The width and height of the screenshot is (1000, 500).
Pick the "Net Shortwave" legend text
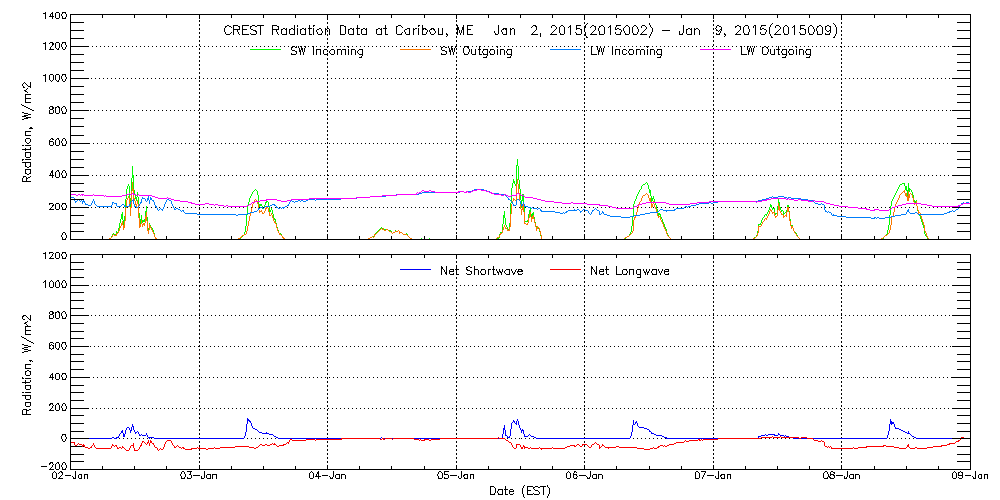coord(481,271)
